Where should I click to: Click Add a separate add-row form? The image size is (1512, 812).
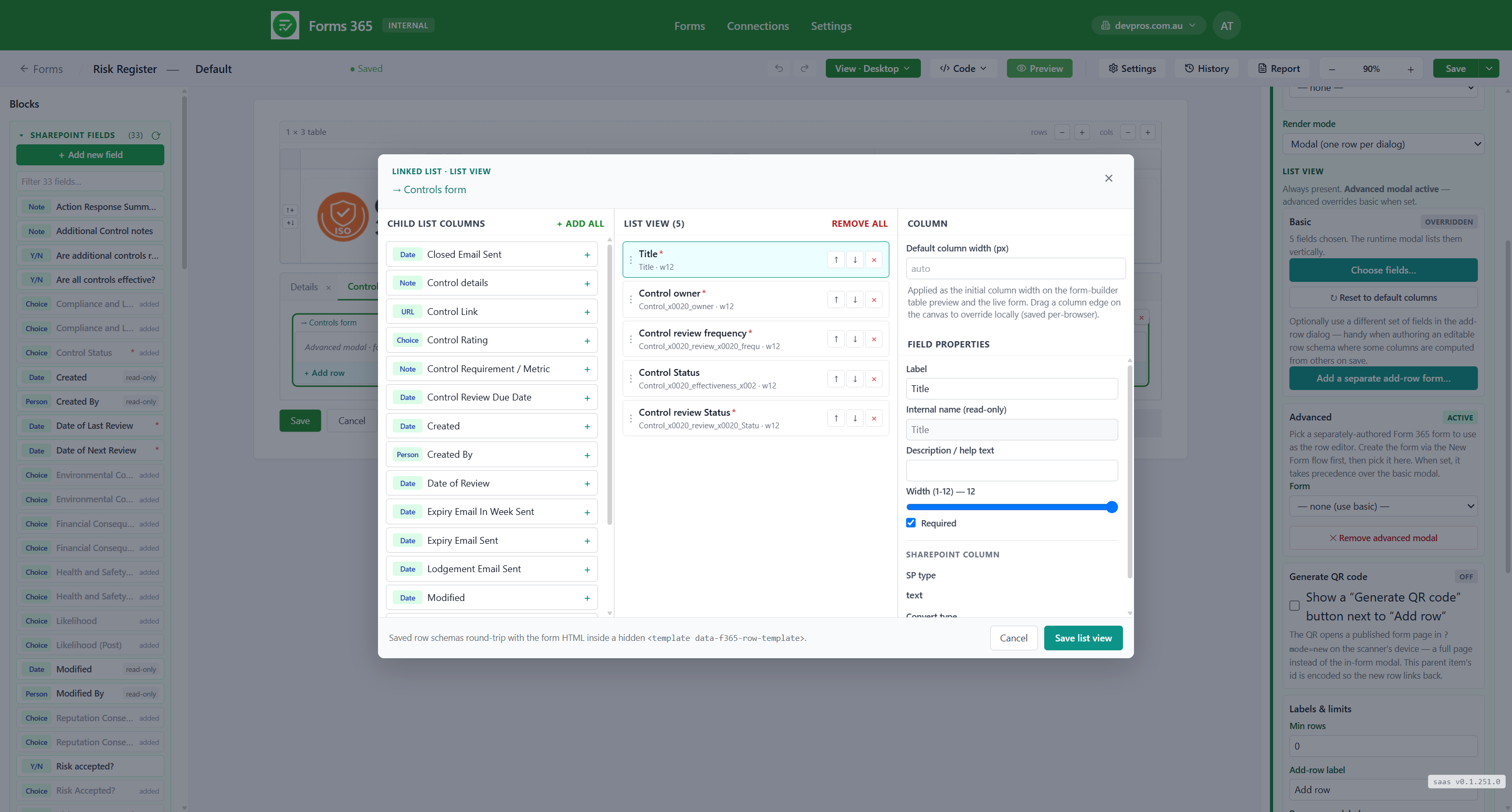[1383, 378]
